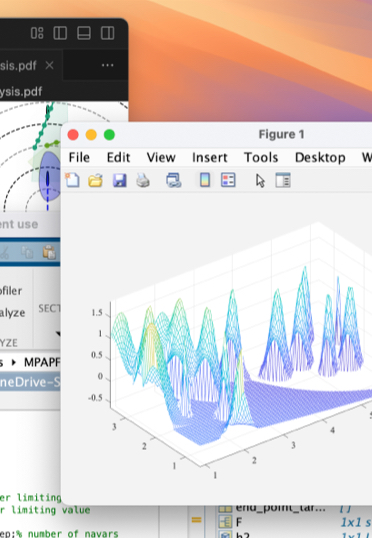The image size is (372, 538).
Task: Open File menu in Figure 1
Action: pos(79,157)
